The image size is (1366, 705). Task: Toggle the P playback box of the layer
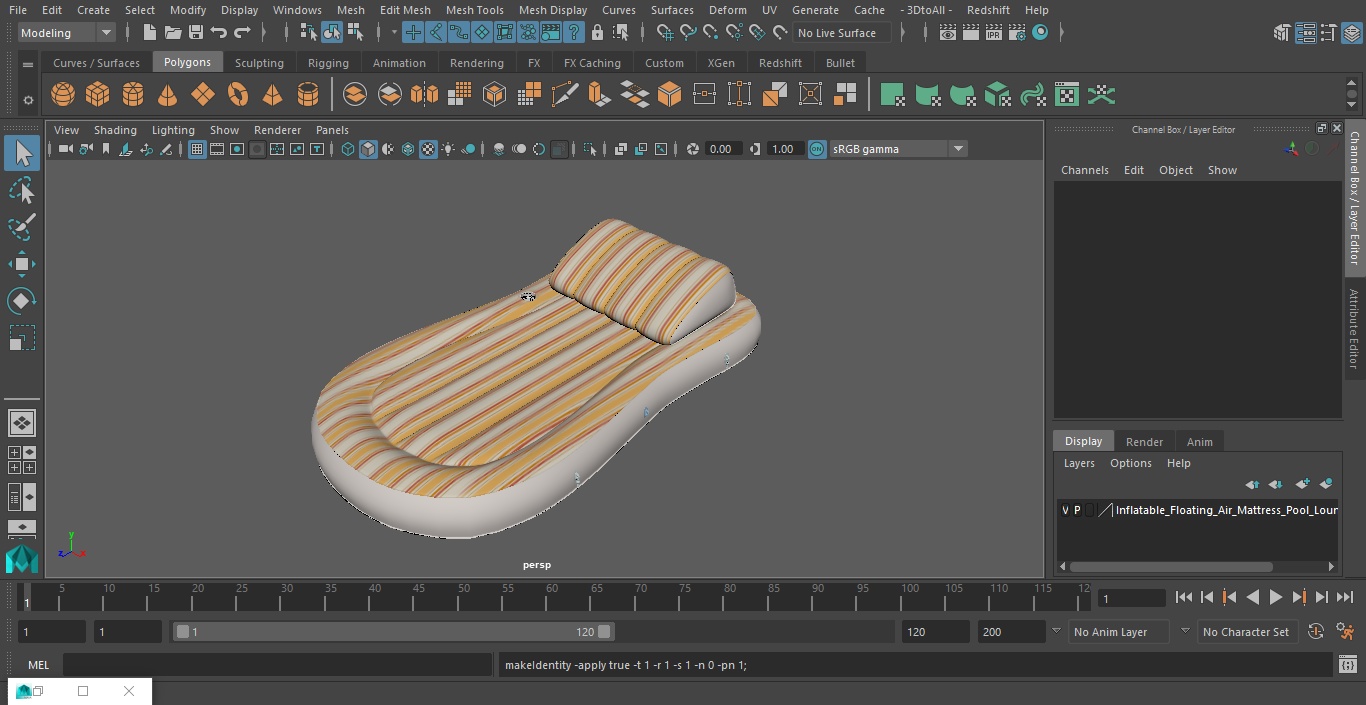(1077, 510)
